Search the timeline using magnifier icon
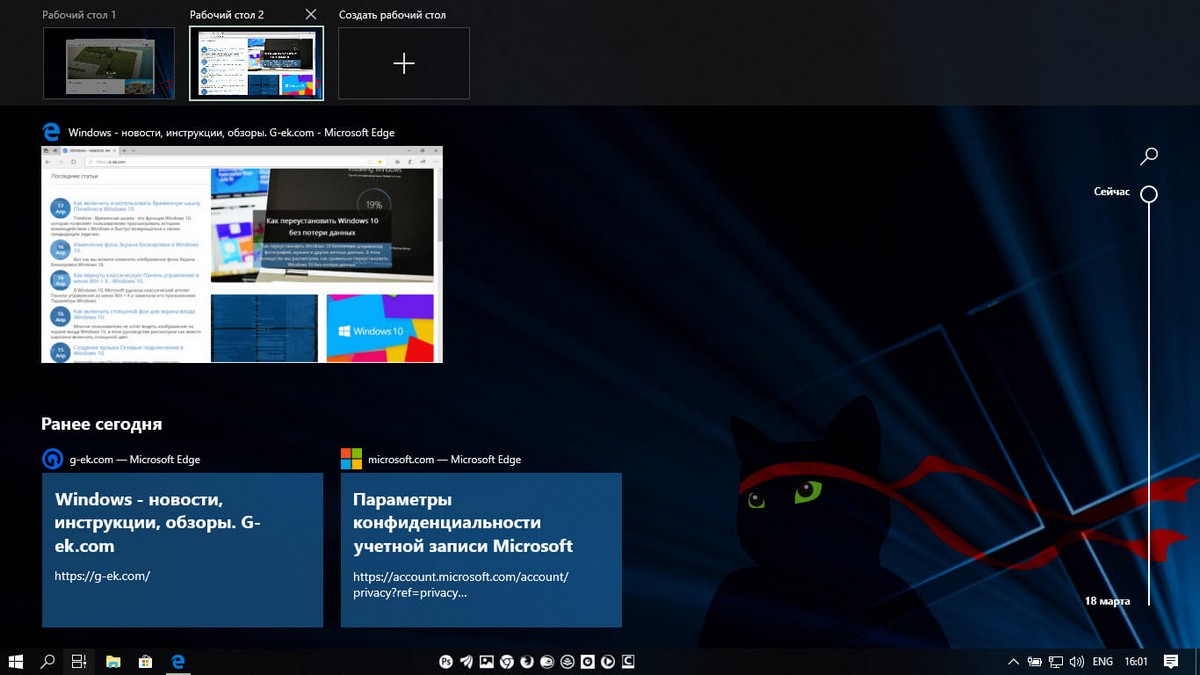Viewport: 1200px width, 675px height. (x=1149, y=156)
